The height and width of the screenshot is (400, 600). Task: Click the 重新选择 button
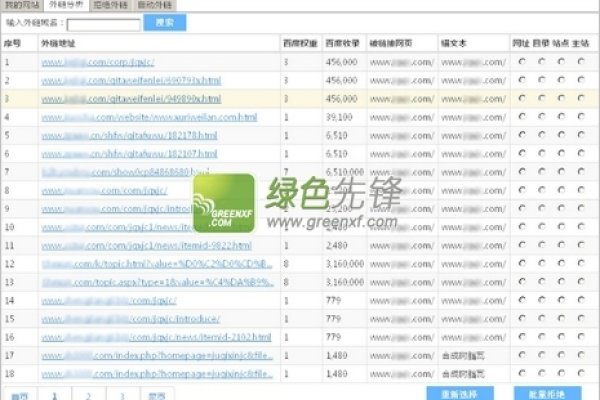coord(460,393)
